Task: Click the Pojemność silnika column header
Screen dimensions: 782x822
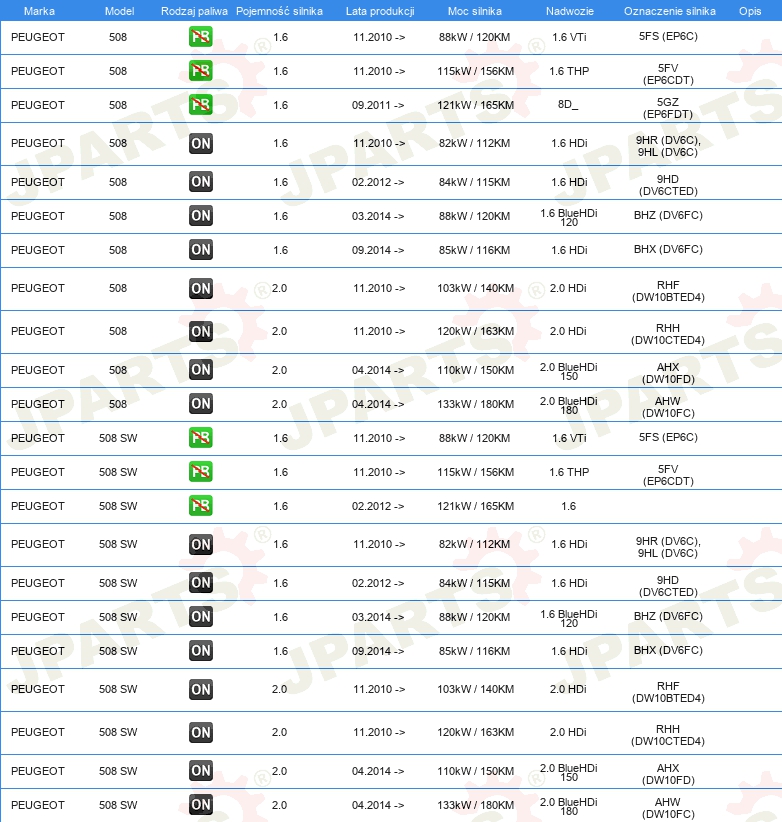Action: (x=279, y=11)
